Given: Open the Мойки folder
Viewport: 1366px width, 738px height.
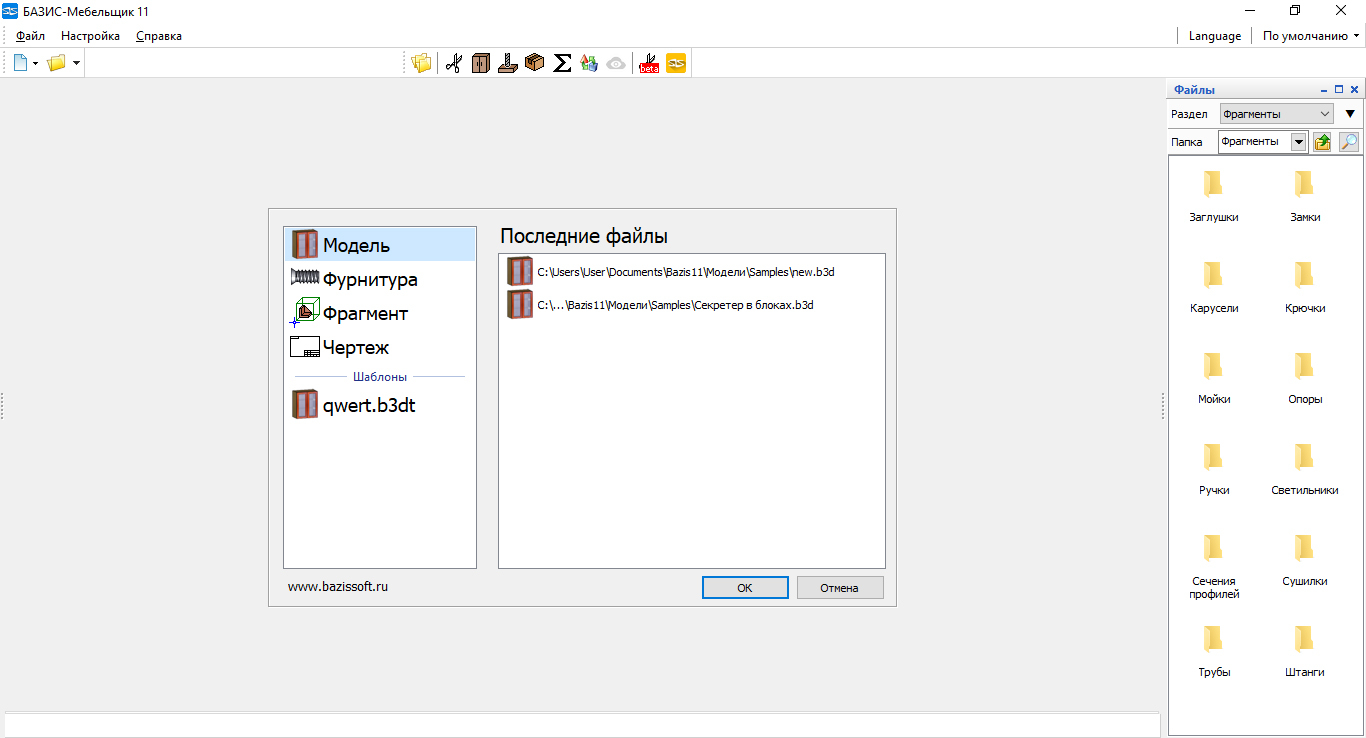Looking at the screenshot, I should click(x=1214, y=379).
